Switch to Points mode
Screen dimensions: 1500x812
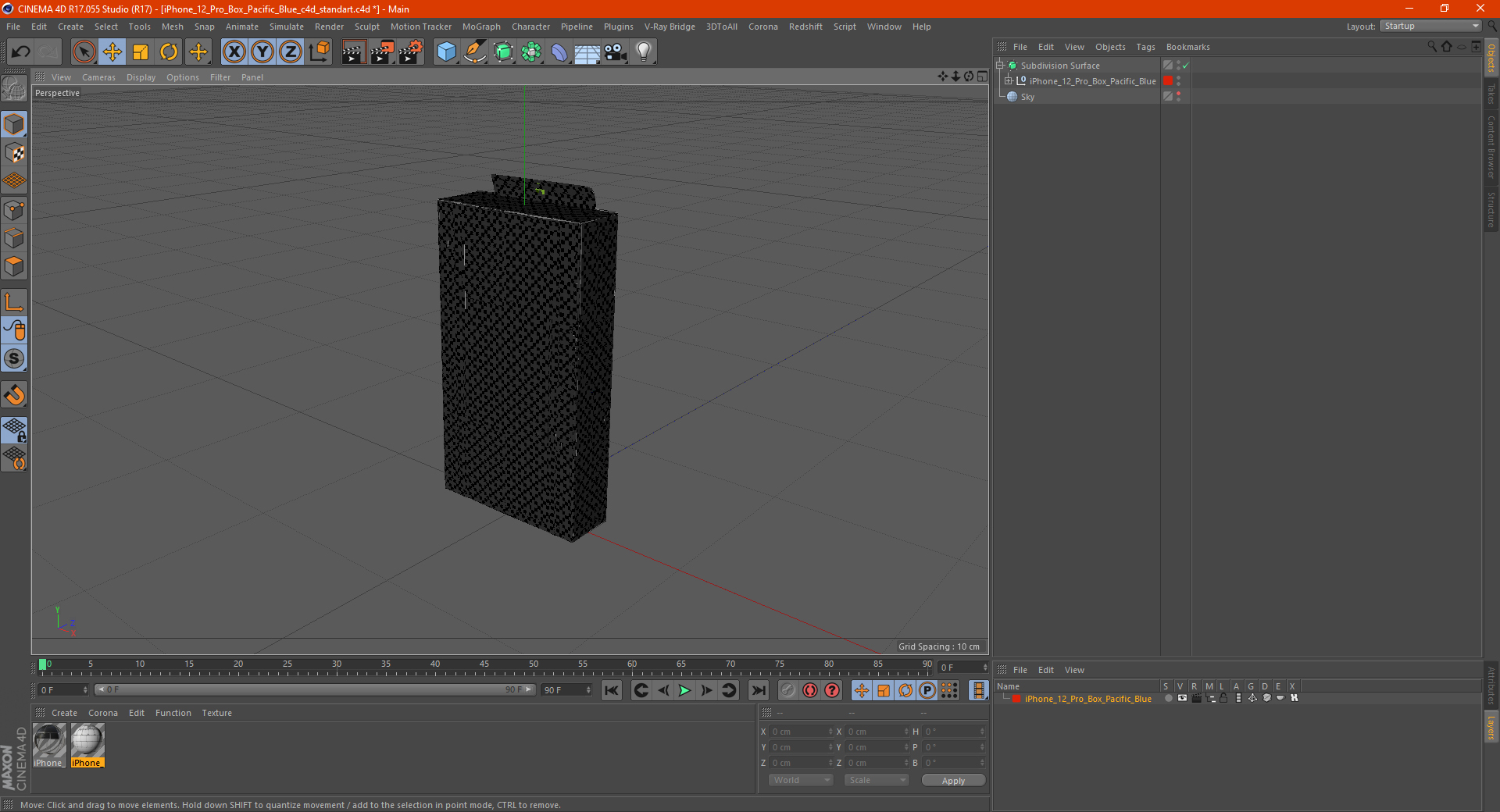[14, 210]
